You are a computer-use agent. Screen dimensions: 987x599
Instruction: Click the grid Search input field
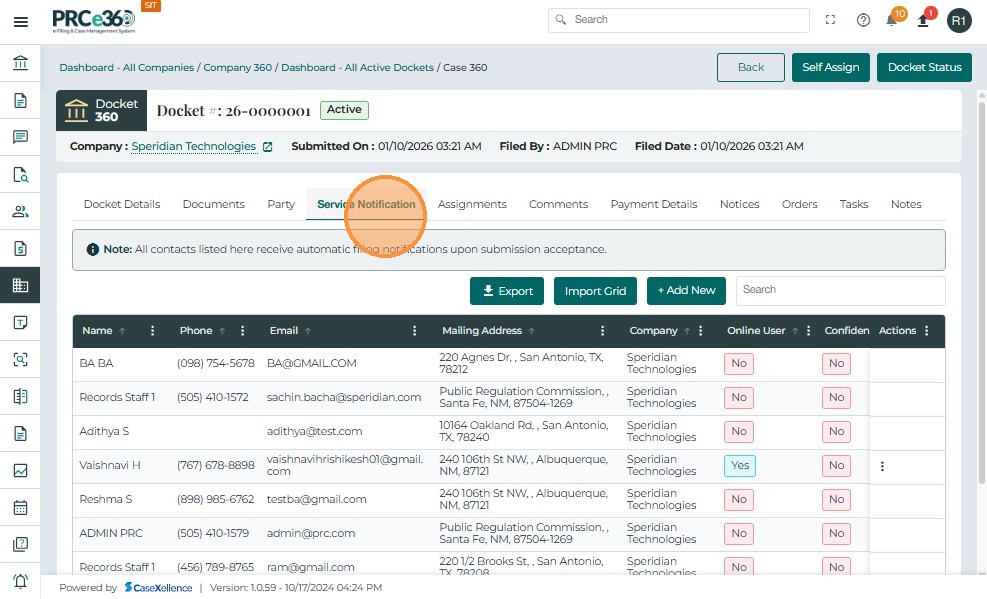[x=840, y=290]
